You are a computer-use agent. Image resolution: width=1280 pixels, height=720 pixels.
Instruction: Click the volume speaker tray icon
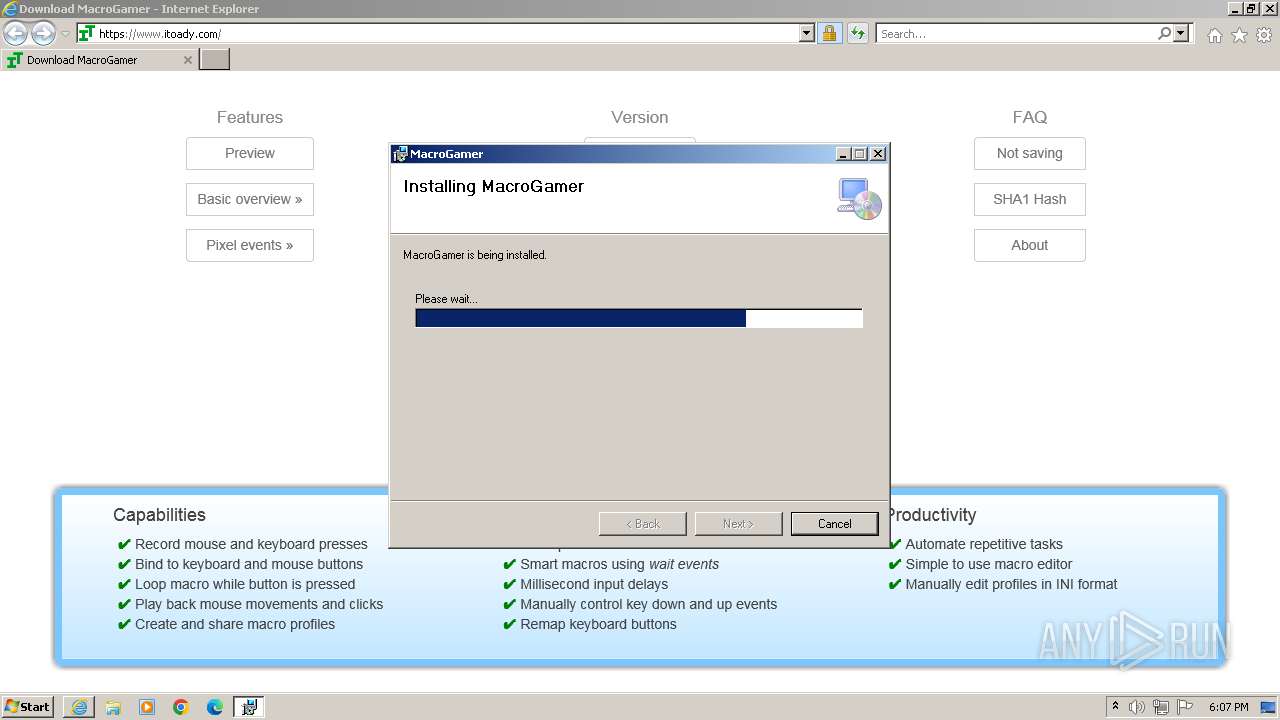1137,707
